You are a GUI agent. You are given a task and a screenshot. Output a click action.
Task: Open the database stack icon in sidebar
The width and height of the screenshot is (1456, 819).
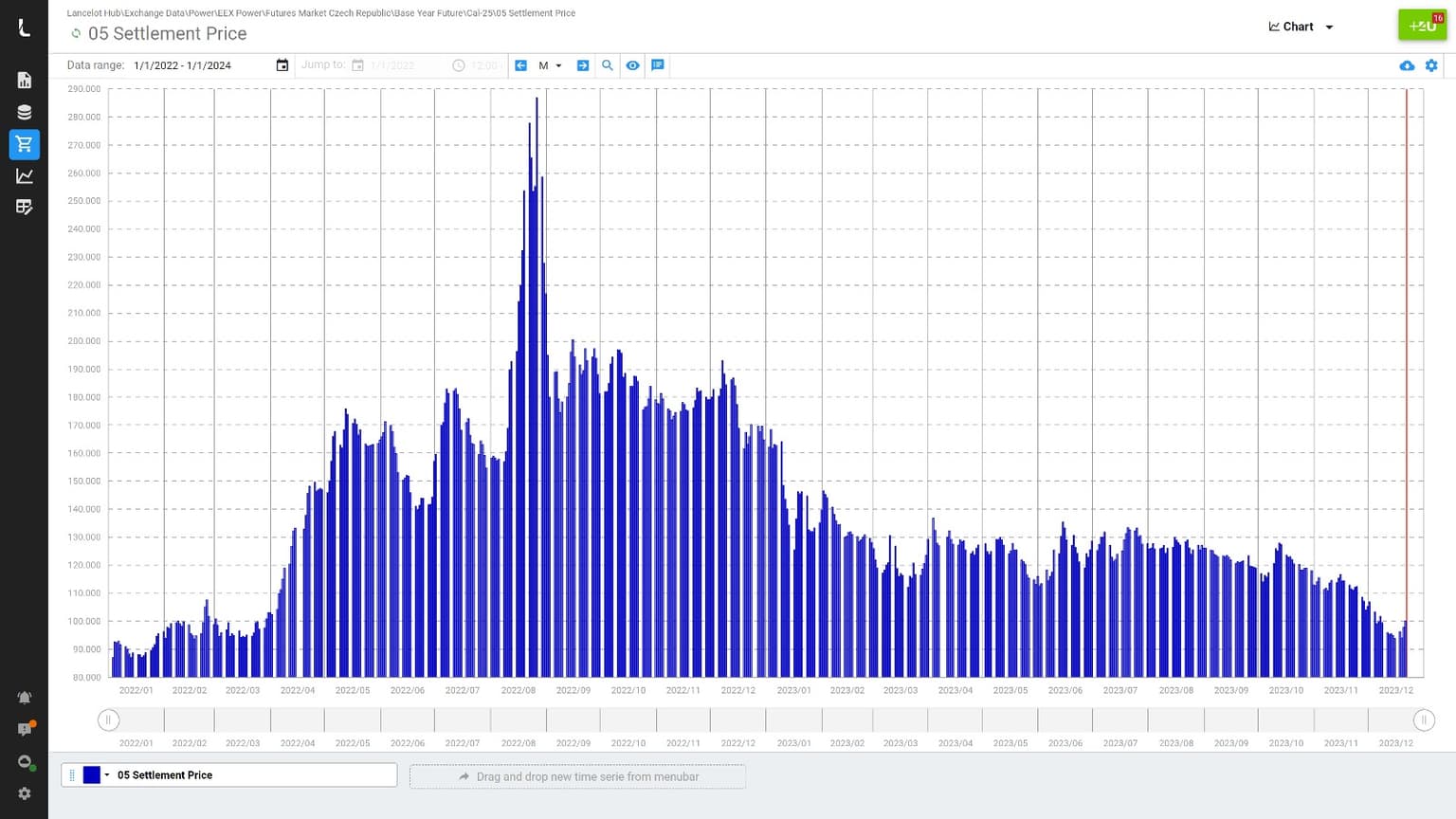(x=25, y=112)
